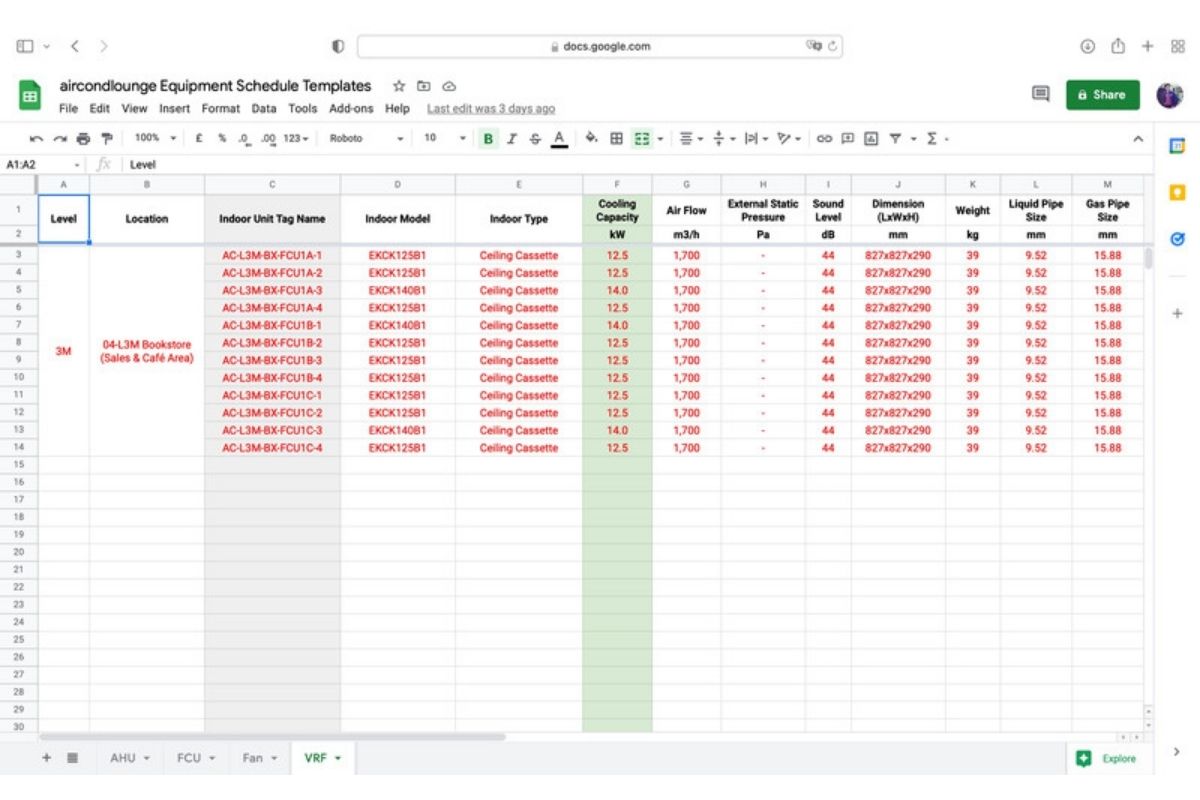Click the green Share button

(1102, 95)
